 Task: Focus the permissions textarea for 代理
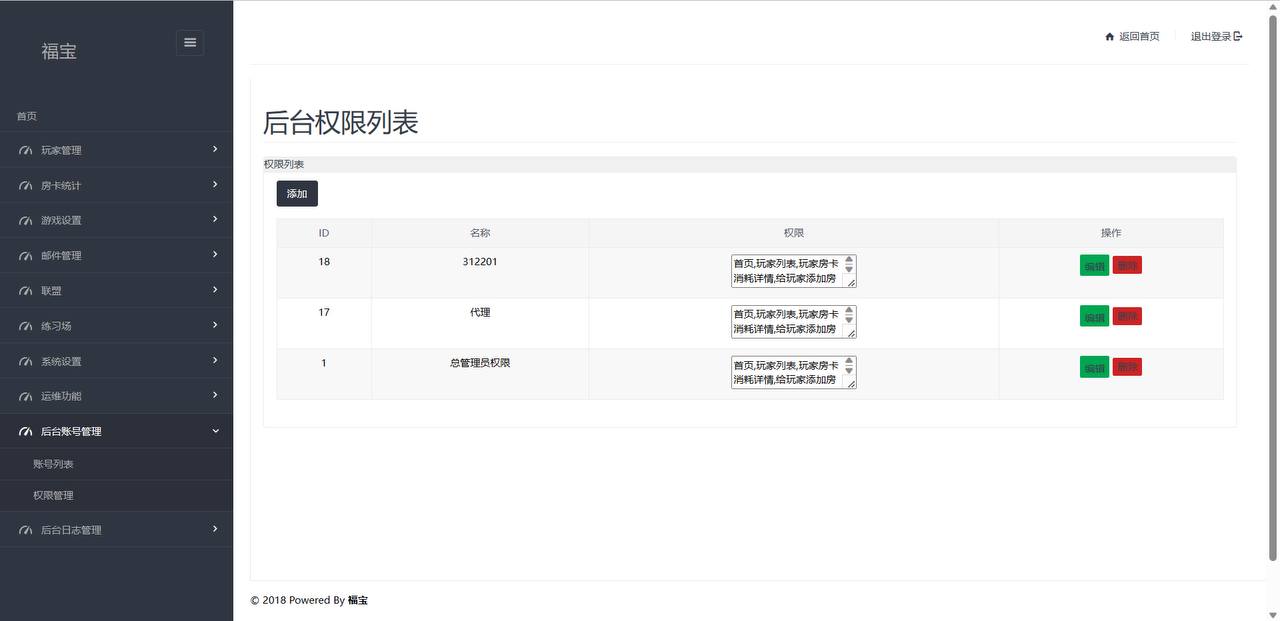(794, 322)
